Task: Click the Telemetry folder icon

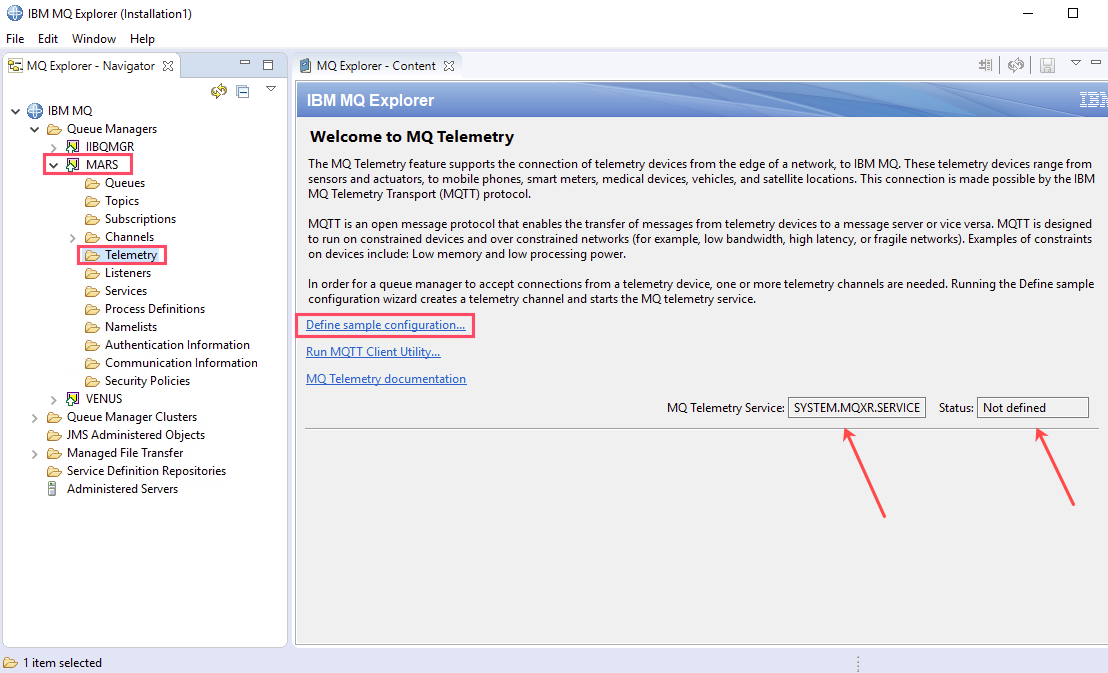Action: tap(92, 255)
